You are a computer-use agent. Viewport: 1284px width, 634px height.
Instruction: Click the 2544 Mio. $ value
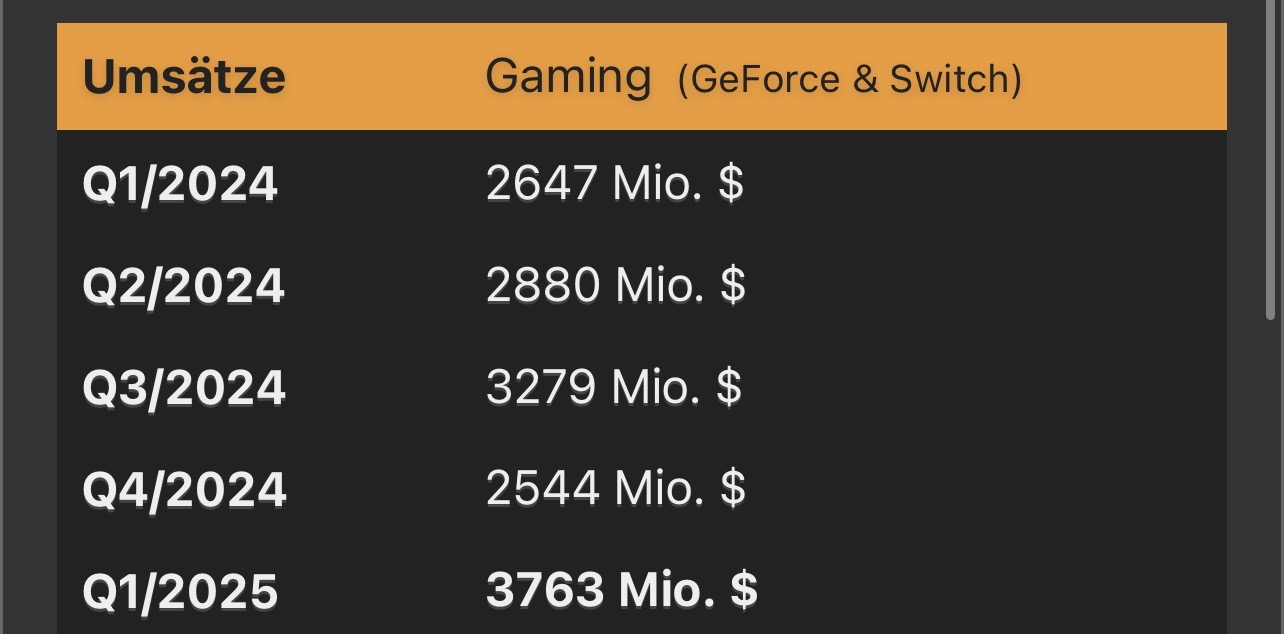point(615,489)
